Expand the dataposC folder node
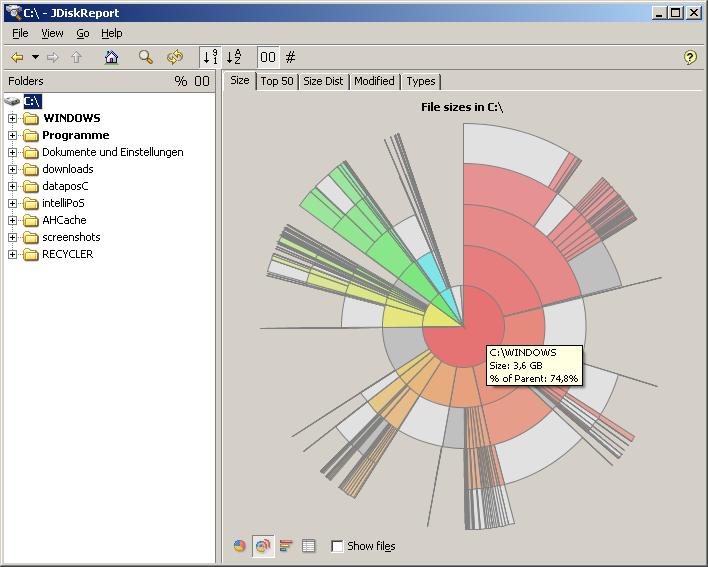Image resolution: width=708 pixels, height=567 pixels. (13, 186)
